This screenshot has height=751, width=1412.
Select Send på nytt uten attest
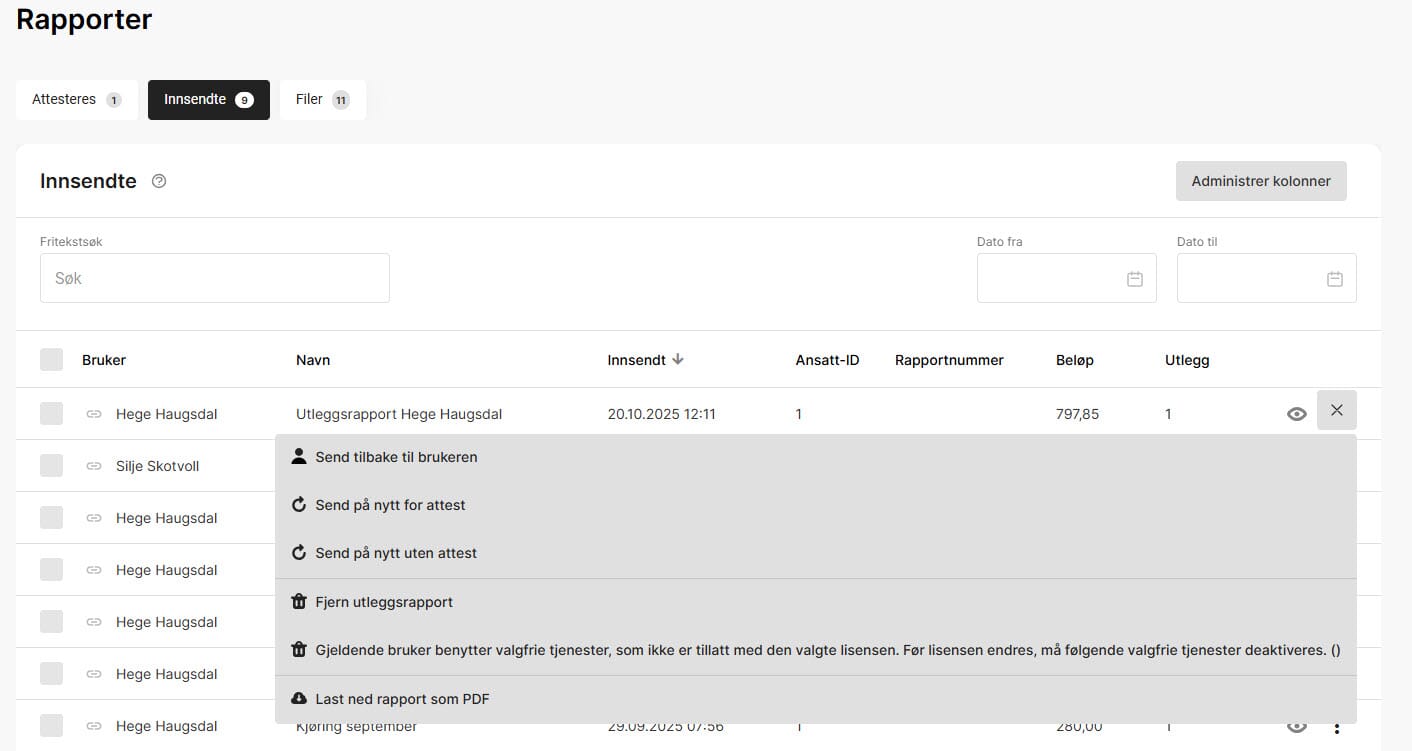tap(396, 553)
